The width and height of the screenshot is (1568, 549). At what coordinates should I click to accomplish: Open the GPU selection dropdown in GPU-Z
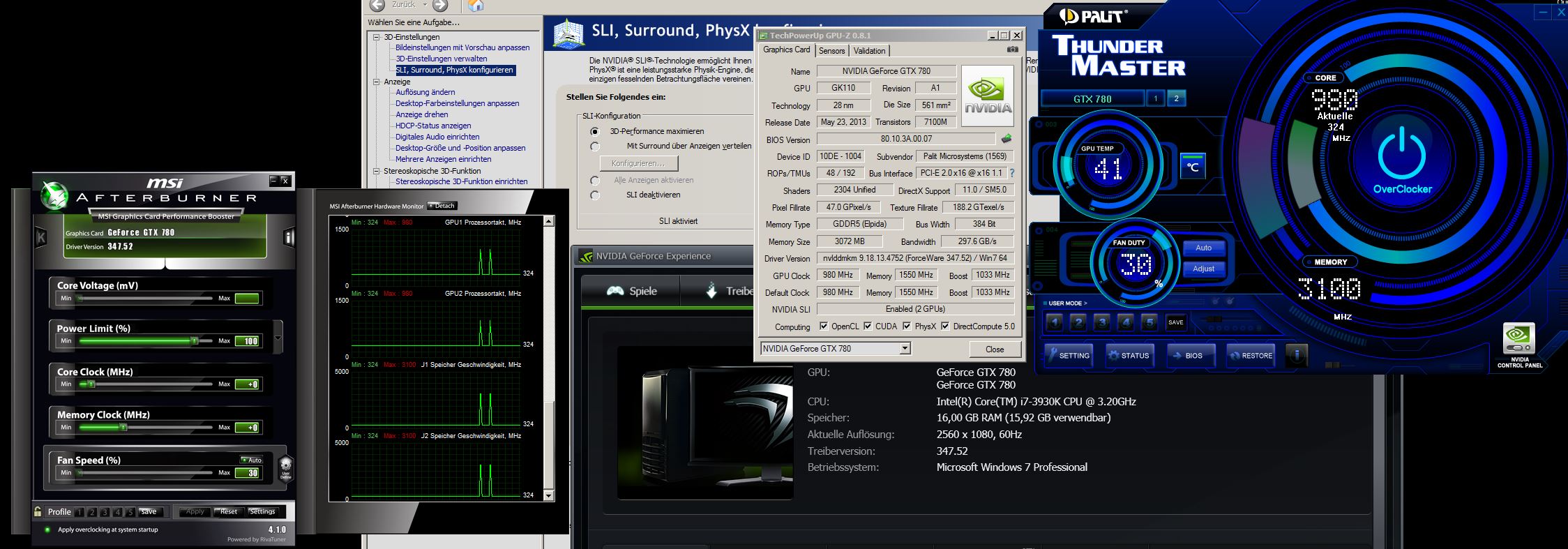click(905, 348)
